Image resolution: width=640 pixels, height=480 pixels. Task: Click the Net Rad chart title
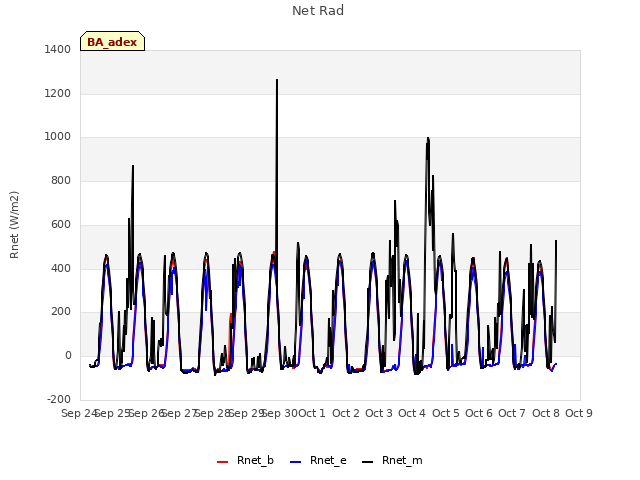(x=318, y=11)
